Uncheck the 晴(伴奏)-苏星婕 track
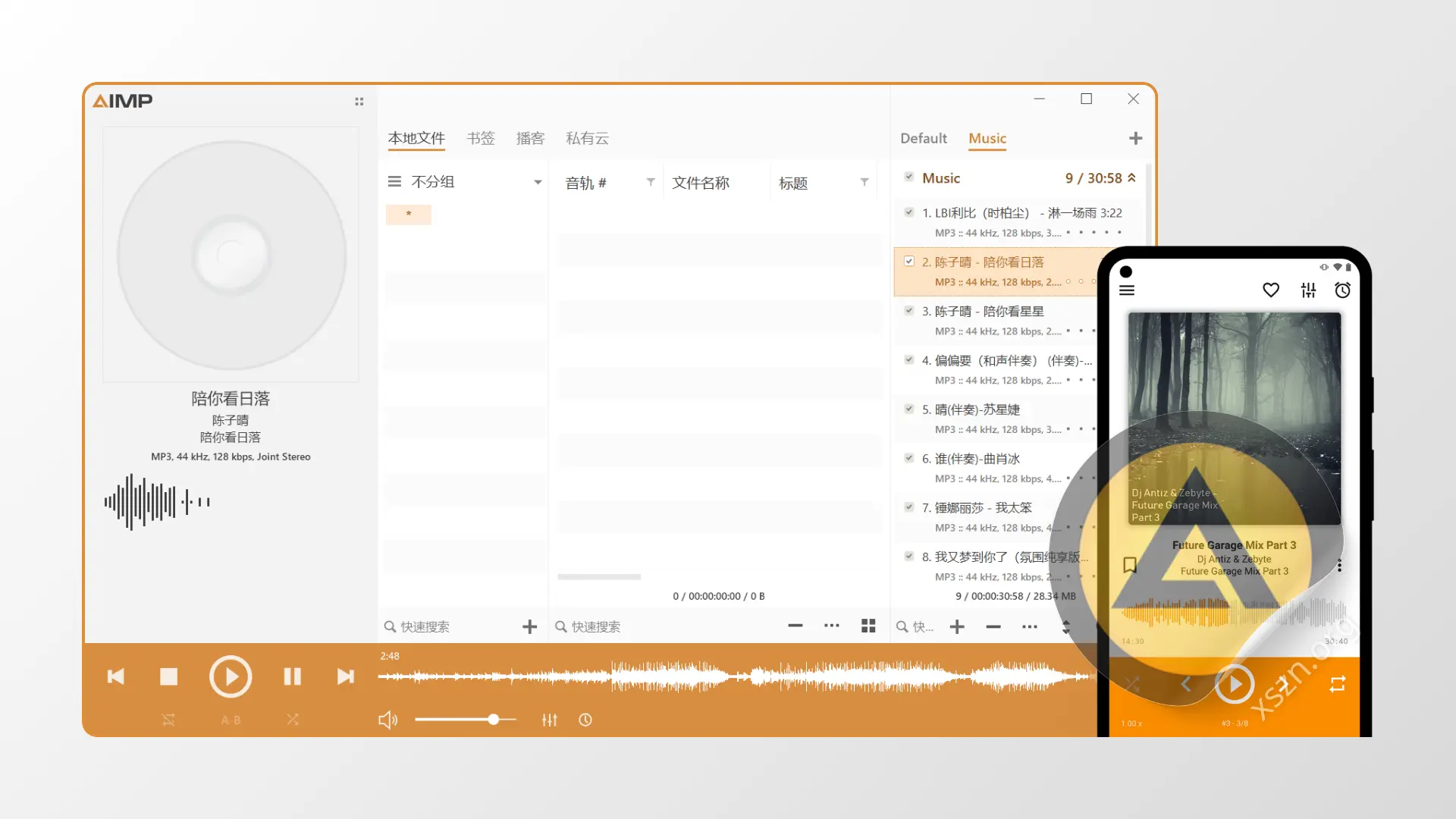 (909, 409)
